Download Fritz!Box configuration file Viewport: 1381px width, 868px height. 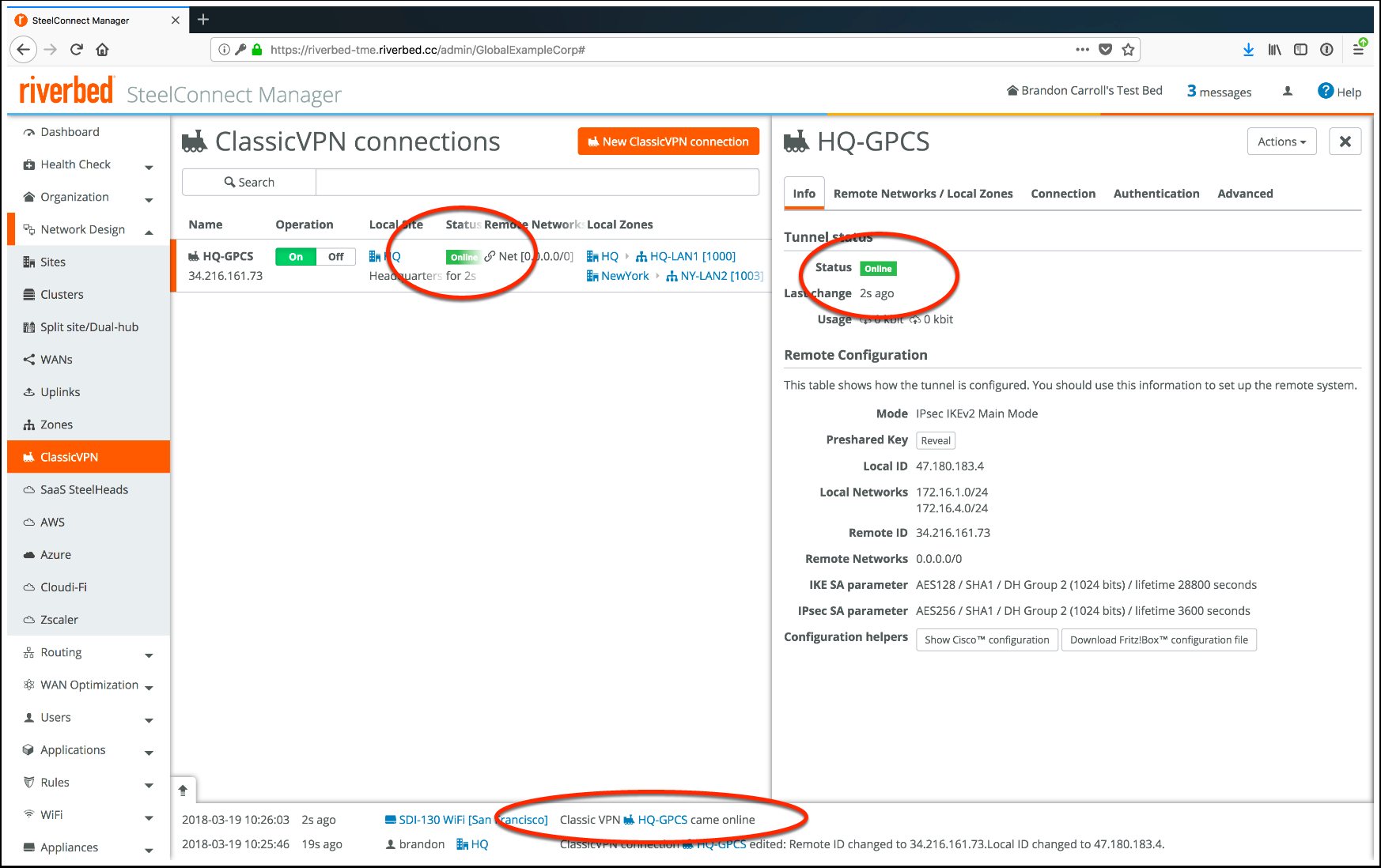coord(1159,640)
